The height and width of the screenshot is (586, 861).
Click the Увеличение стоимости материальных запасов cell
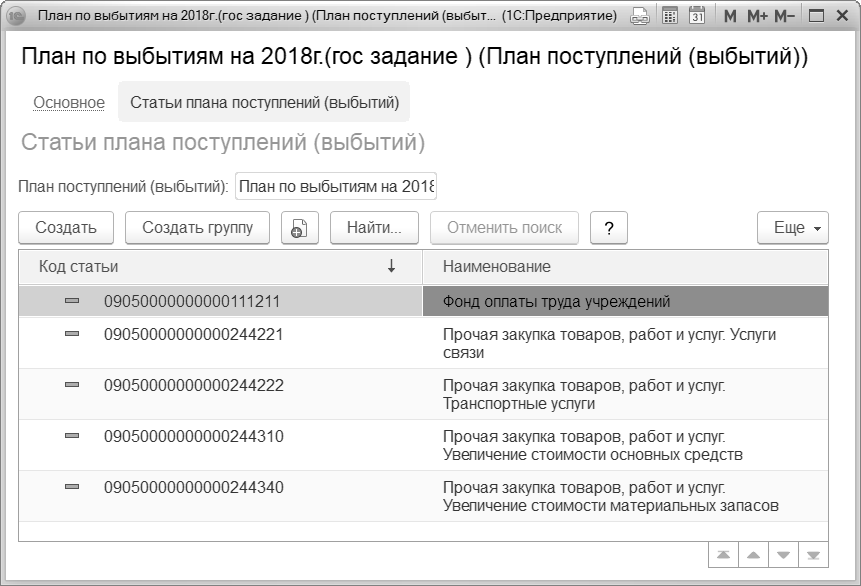[x=625, y=496]
